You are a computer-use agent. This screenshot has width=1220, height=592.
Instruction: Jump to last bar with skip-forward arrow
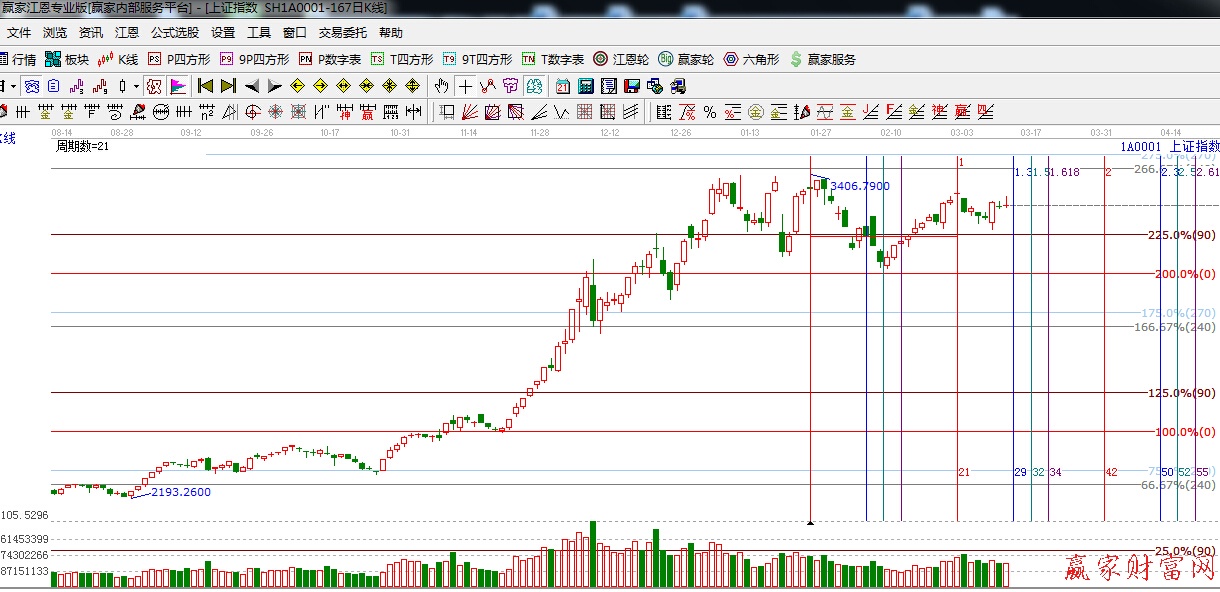pos(229,86)
